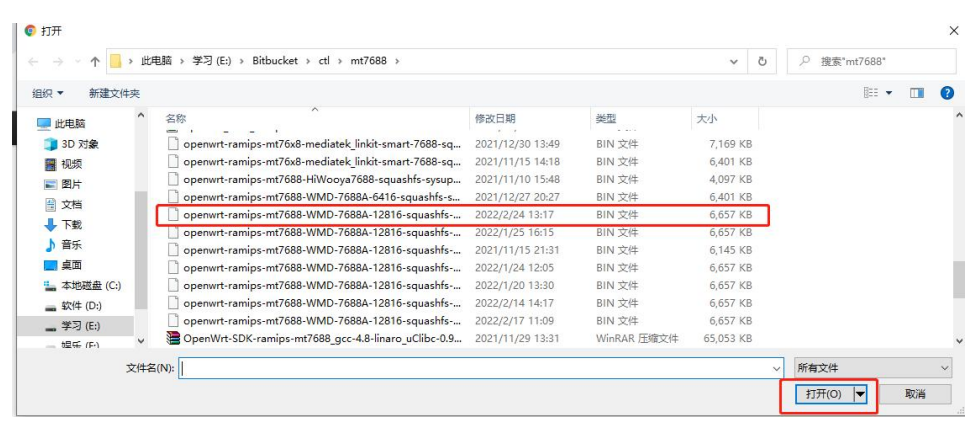Select the 本地磁盘 (C:) drive
Screen dimensions: 975x432
90,286
